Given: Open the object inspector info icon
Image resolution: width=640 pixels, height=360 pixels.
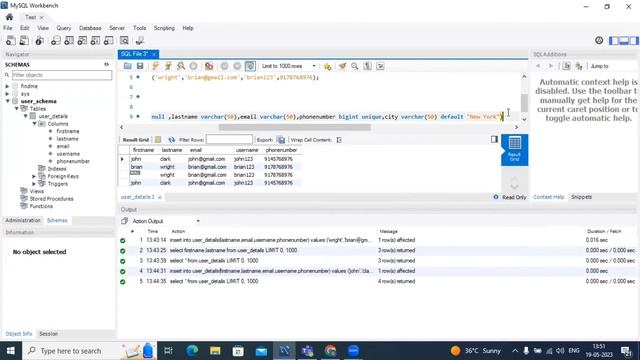Looking at the screenshot, I should click(x=39, y=40).
